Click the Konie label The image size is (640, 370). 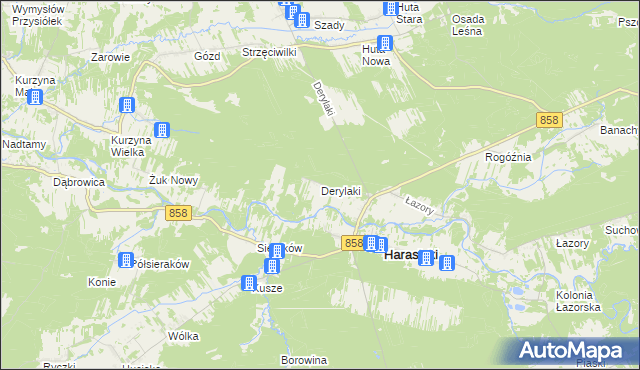point(102,282)
